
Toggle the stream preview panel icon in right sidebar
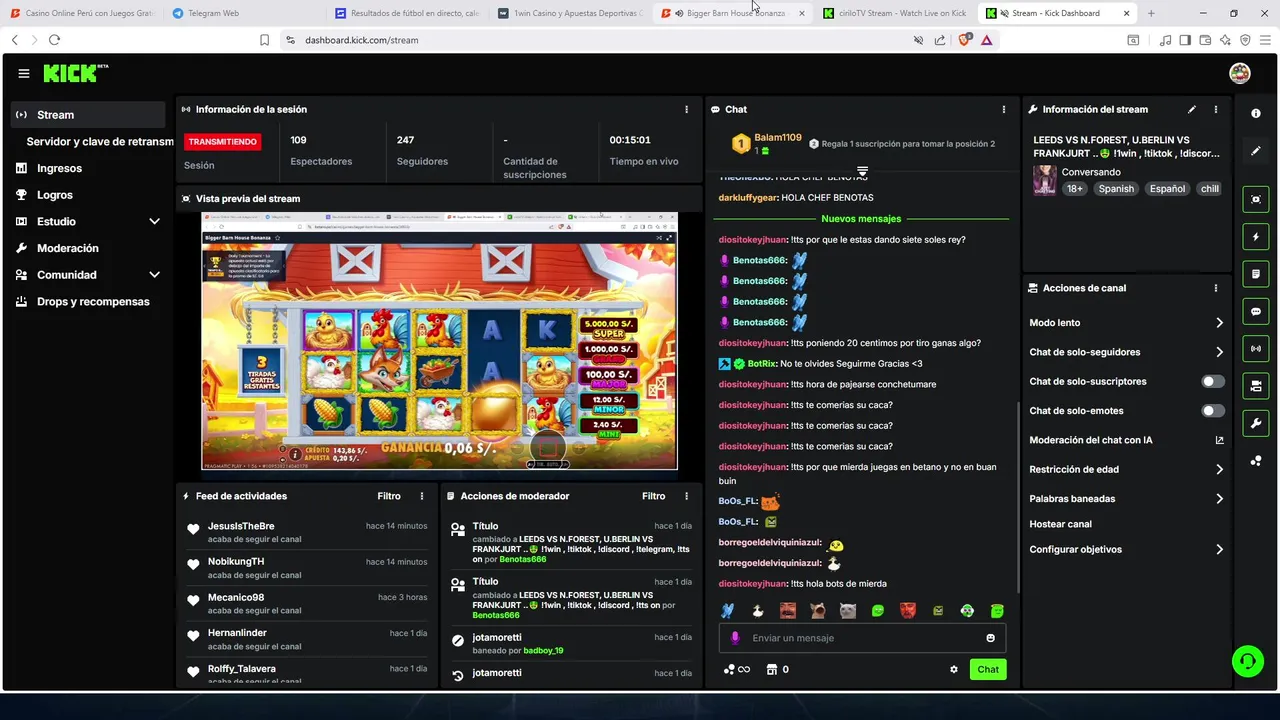(1256, 199)
